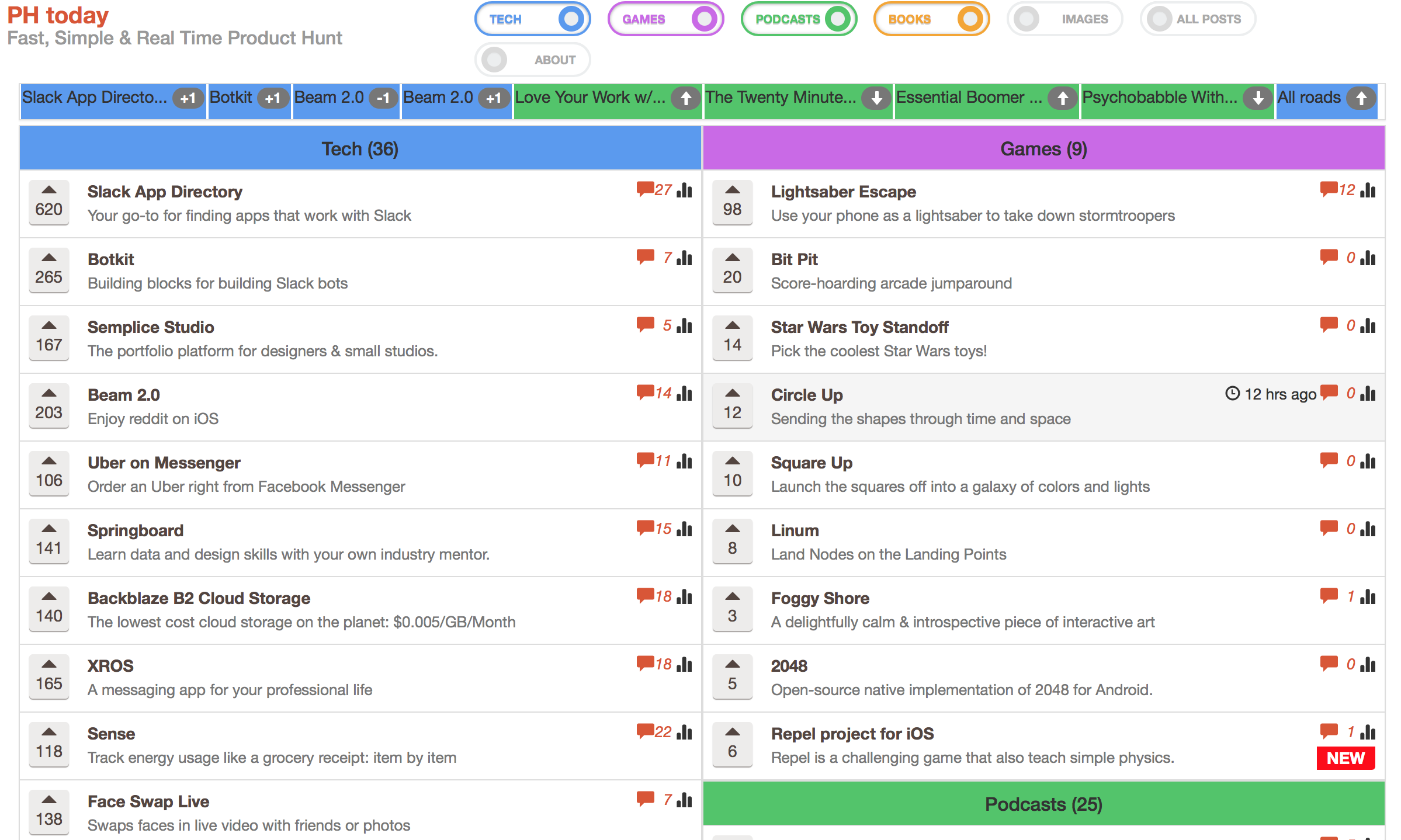This screenshot has width=1401, height=840.
Task: Open comments icon for Sense
Action: 645,732
